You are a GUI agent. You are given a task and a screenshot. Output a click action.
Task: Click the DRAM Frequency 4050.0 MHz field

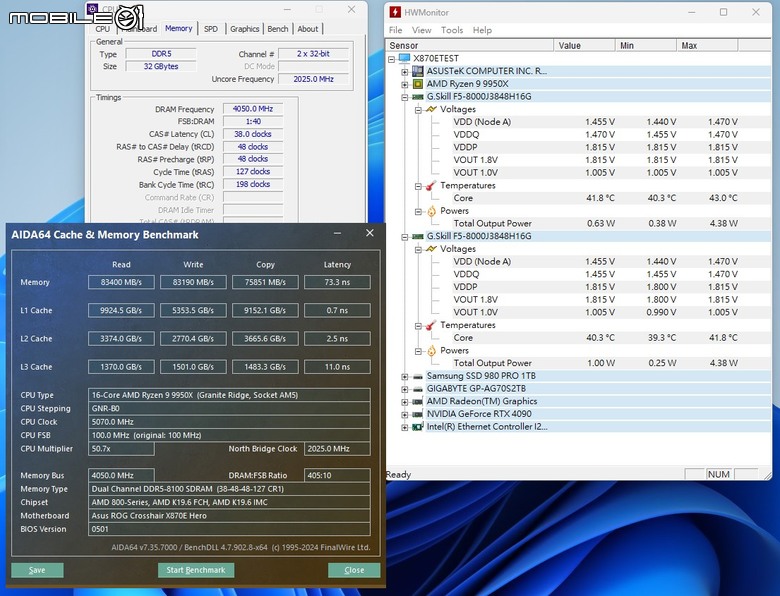tap(253, 109)
